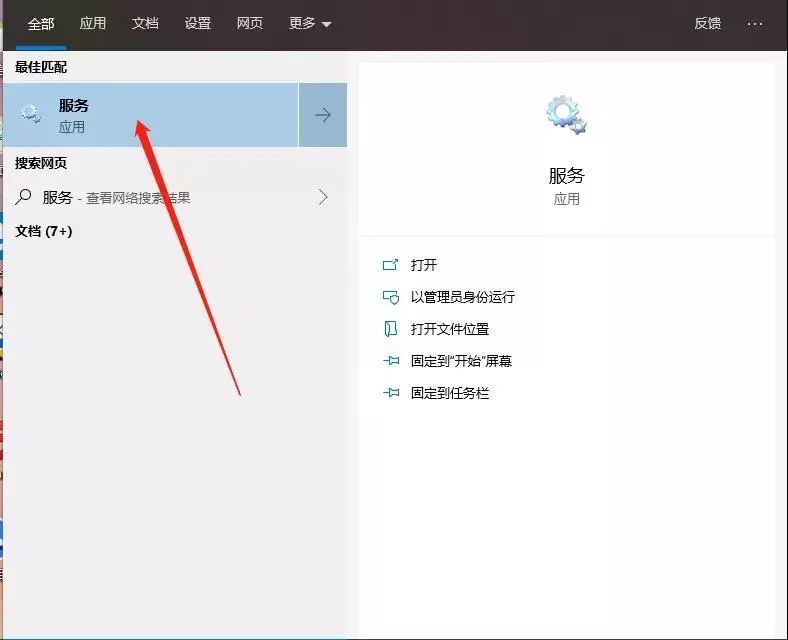Switch to the 文档 tab
788x640 pixels.
coord(145,24)
